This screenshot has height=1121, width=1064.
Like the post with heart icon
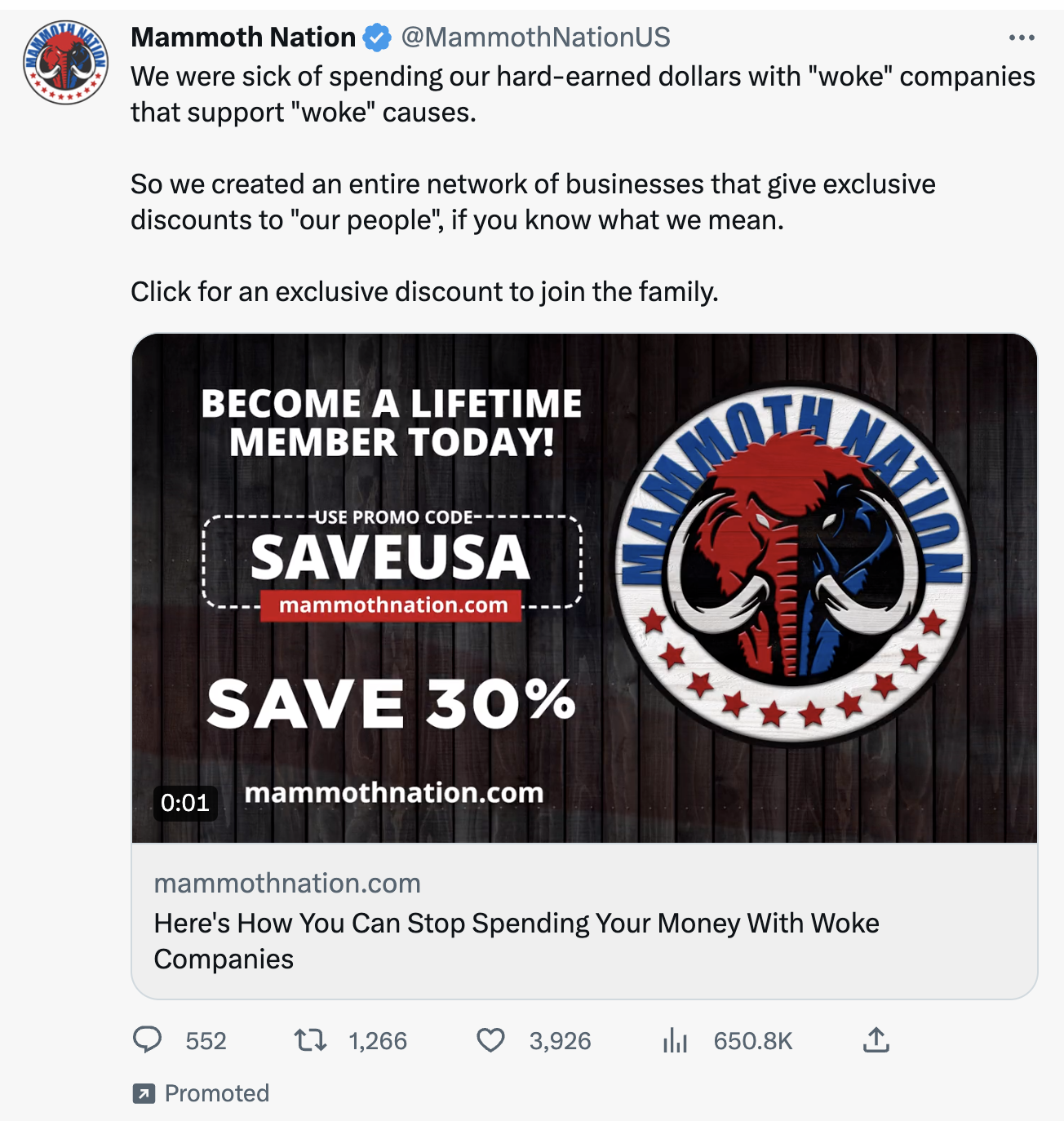[x=490, y=1040]
